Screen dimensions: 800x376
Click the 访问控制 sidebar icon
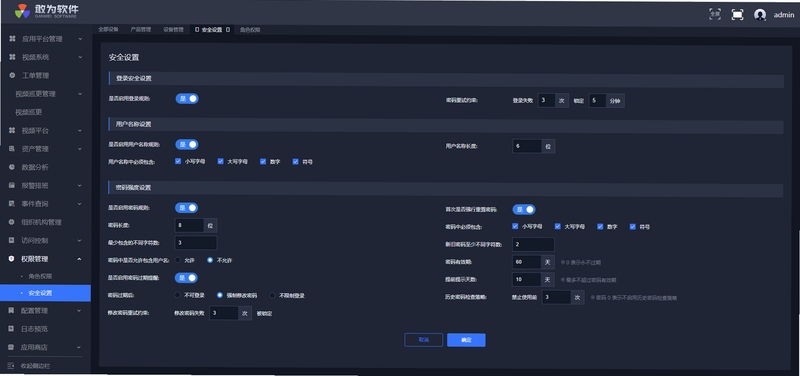tap(12, 240)
